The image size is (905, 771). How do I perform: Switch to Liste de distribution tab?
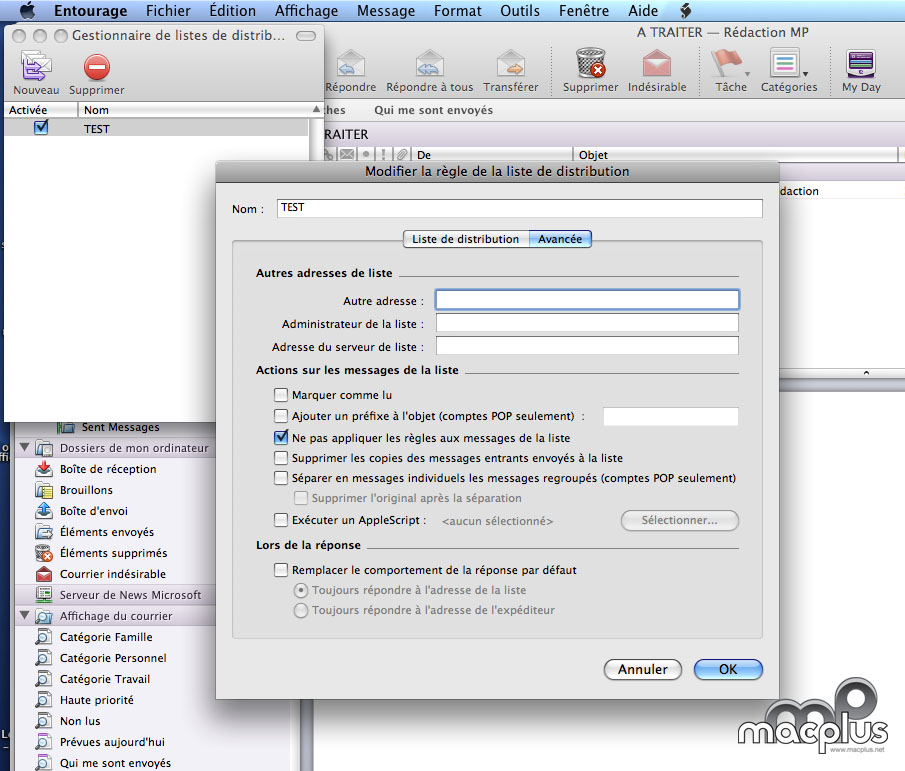click(x=466, y=239)
